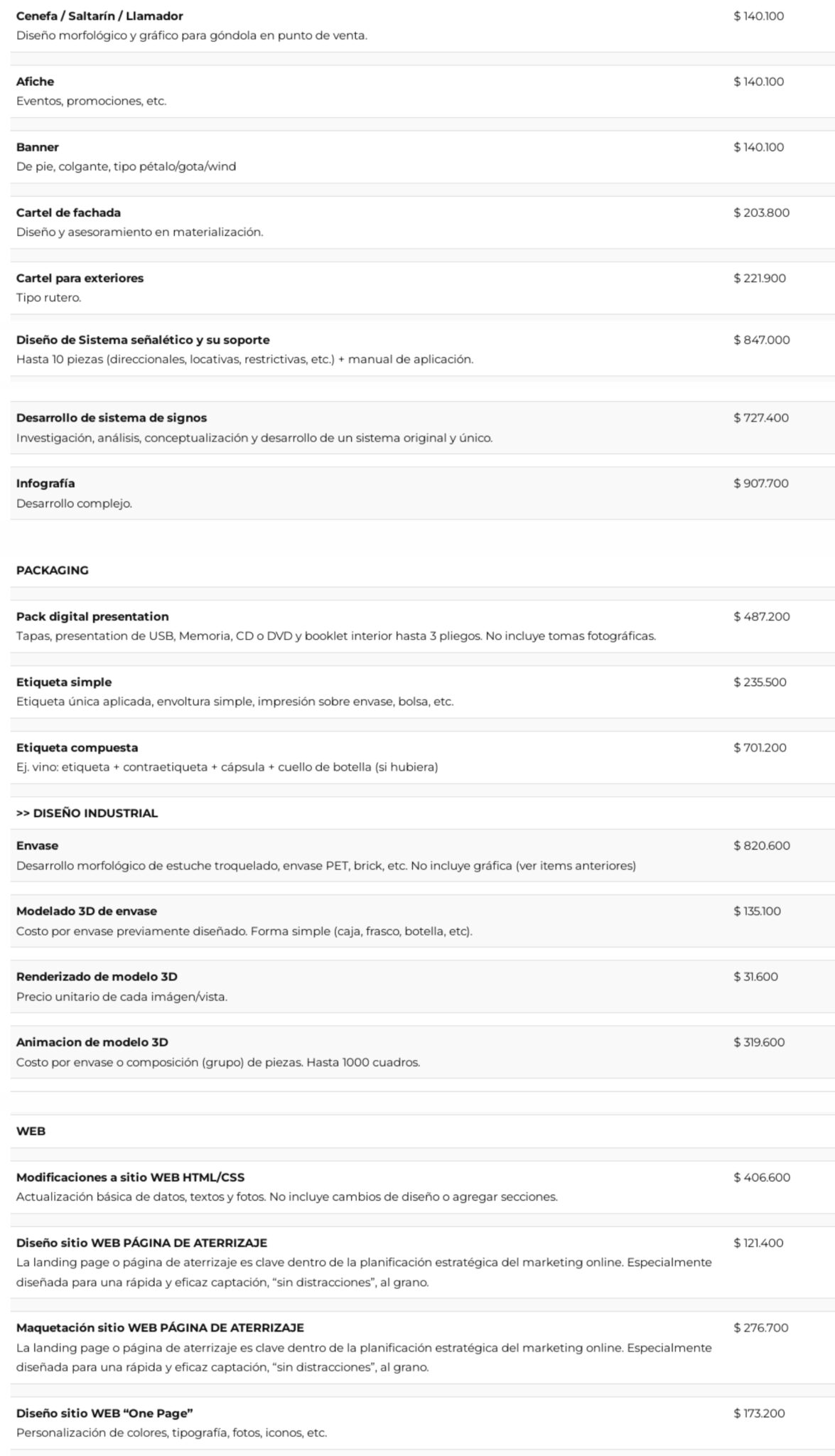Select the Cartel para exteriores heading
Viewport: 835px width, 1456px height.
[x=80, y=278]
